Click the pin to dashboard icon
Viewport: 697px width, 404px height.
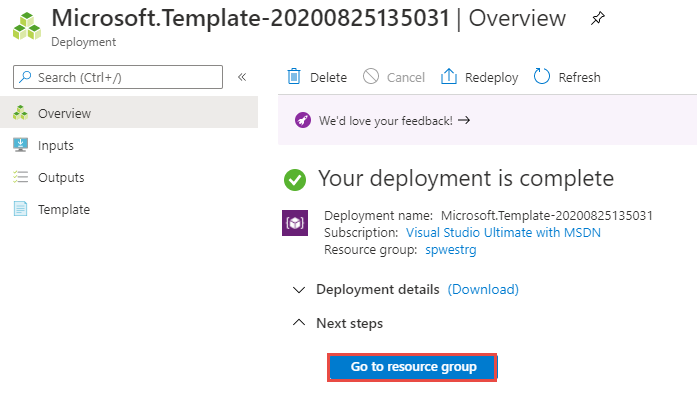point(598,19)
